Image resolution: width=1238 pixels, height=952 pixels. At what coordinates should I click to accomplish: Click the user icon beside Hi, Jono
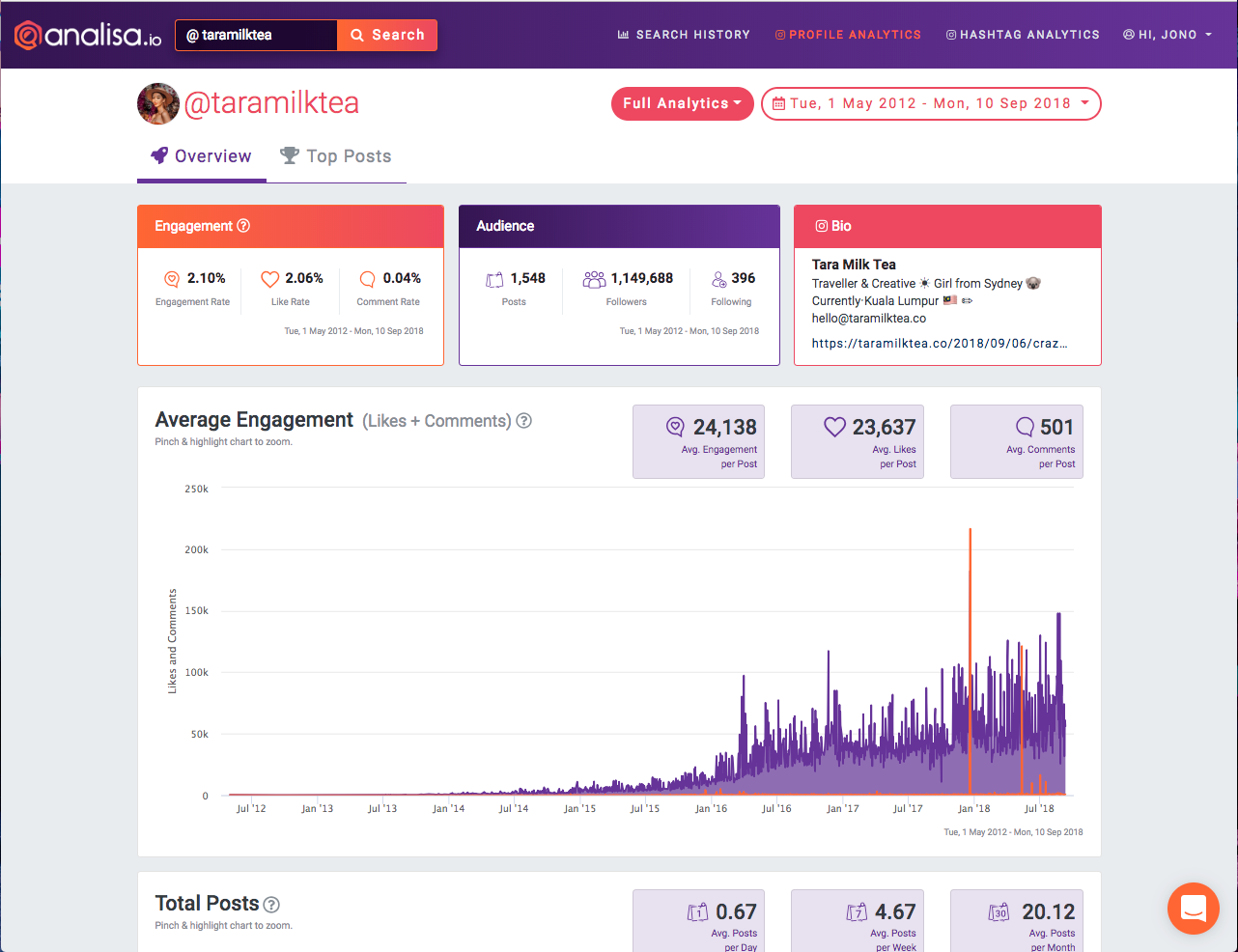1129,35
